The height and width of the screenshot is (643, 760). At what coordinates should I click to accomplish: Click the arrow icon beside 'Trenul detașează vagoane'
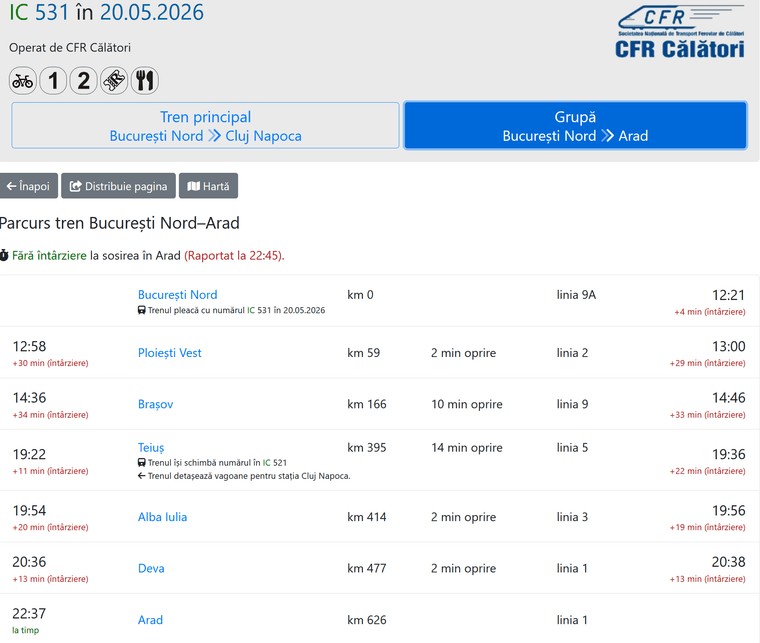[x=142, y=476]
